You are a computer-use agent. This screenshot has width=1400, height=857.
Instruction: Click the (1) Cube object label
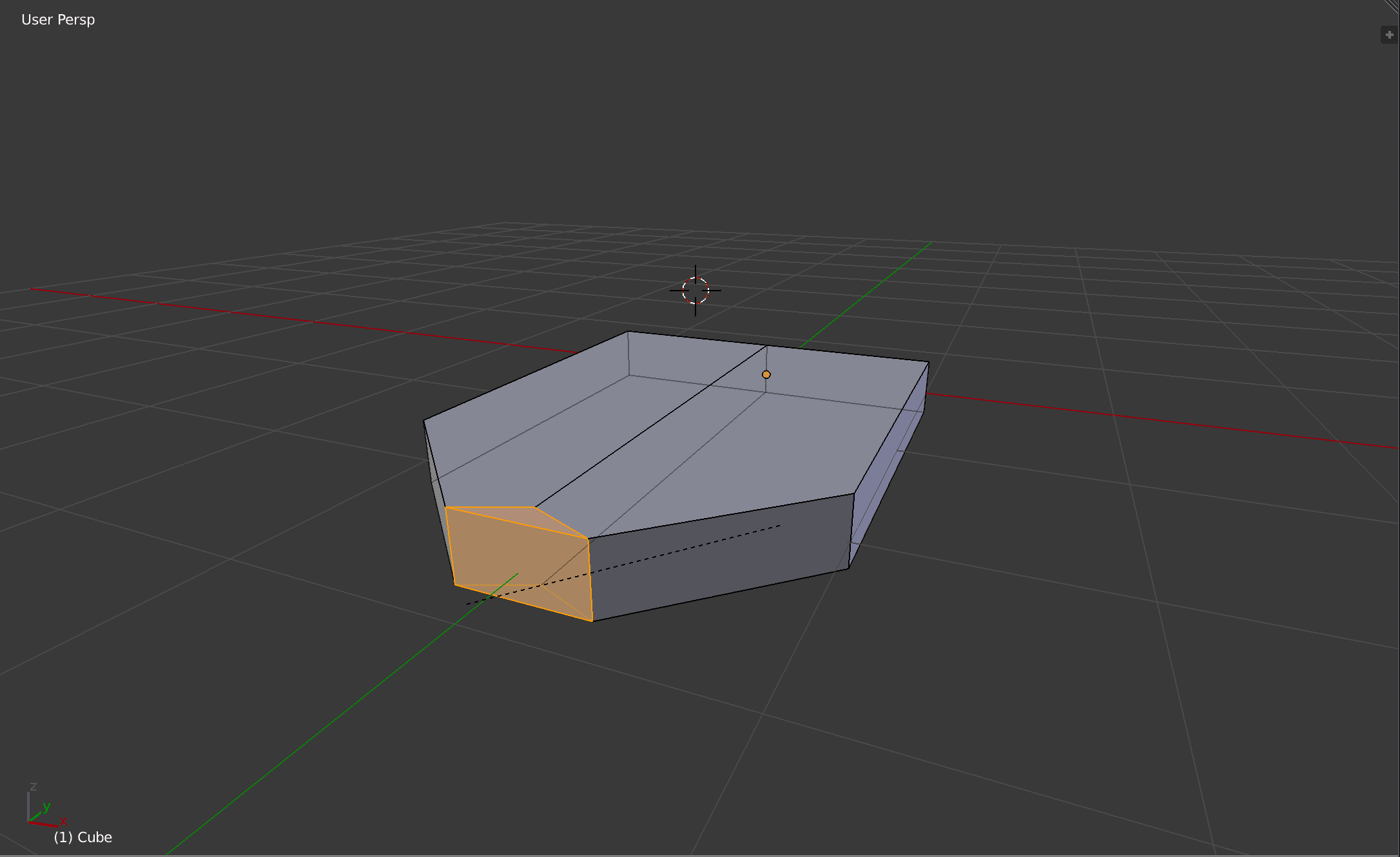pos(83,837)
